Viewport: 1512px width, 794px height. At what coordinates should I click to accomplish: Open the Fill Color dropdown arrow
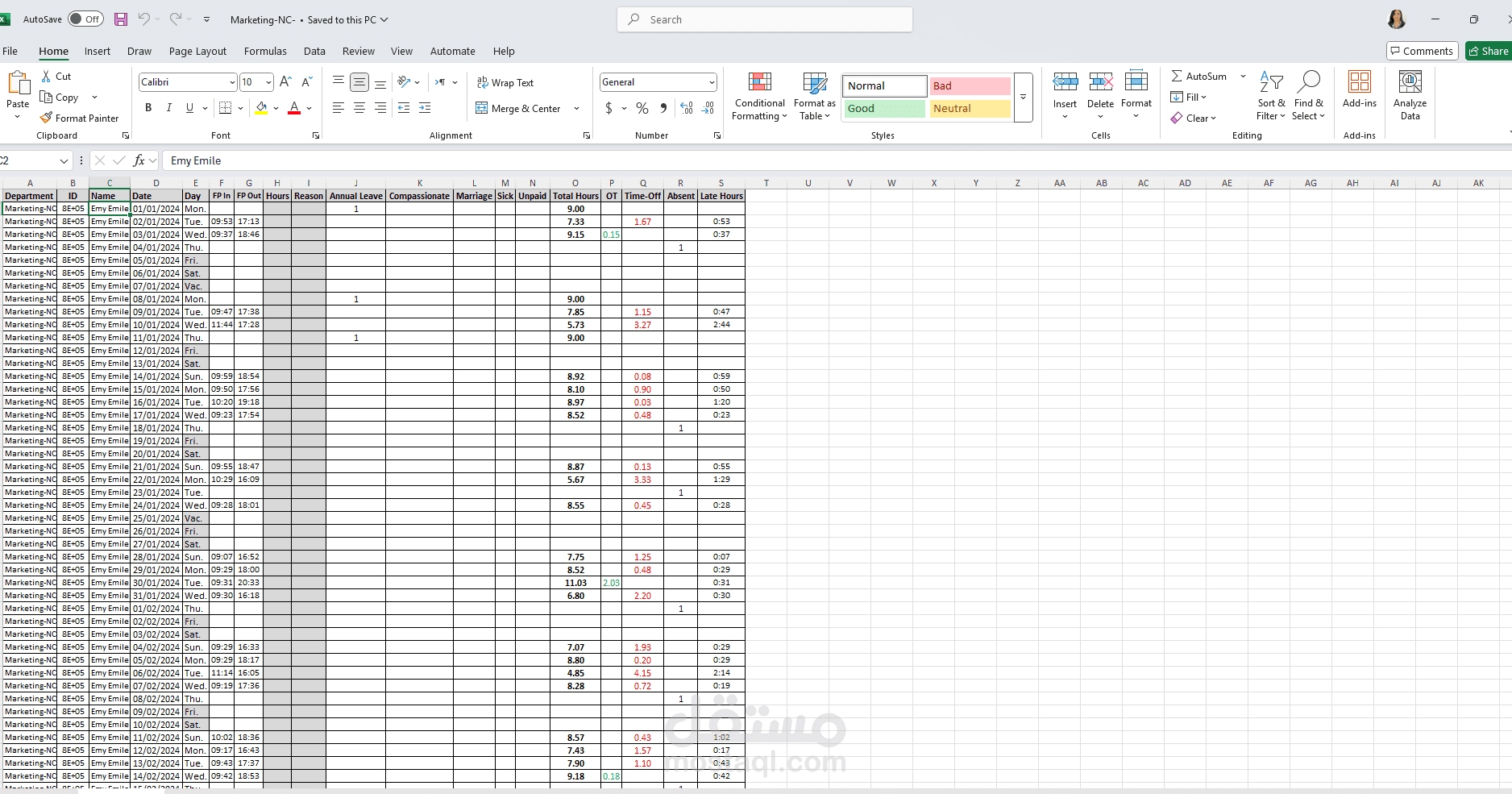[x=276, y=108]
